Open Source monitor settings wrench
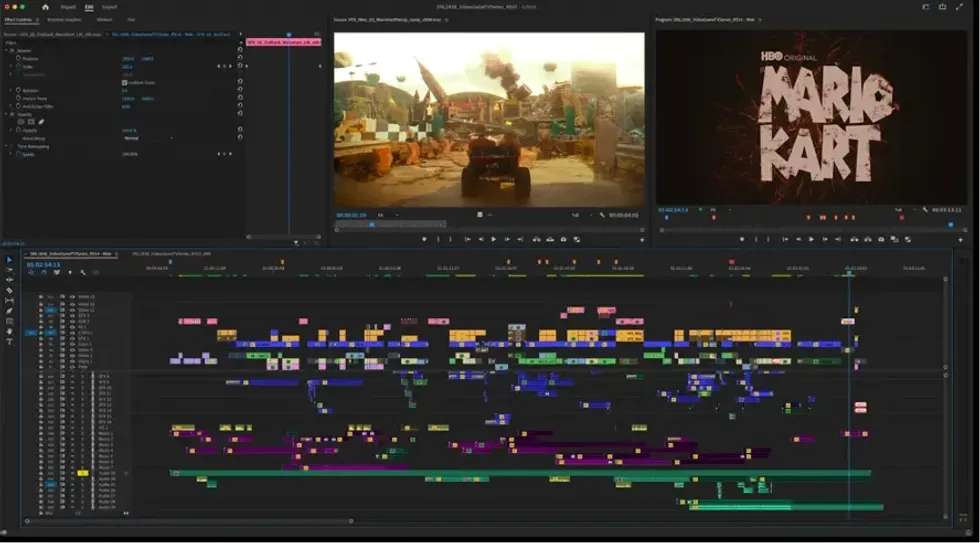 coord(602,215)
